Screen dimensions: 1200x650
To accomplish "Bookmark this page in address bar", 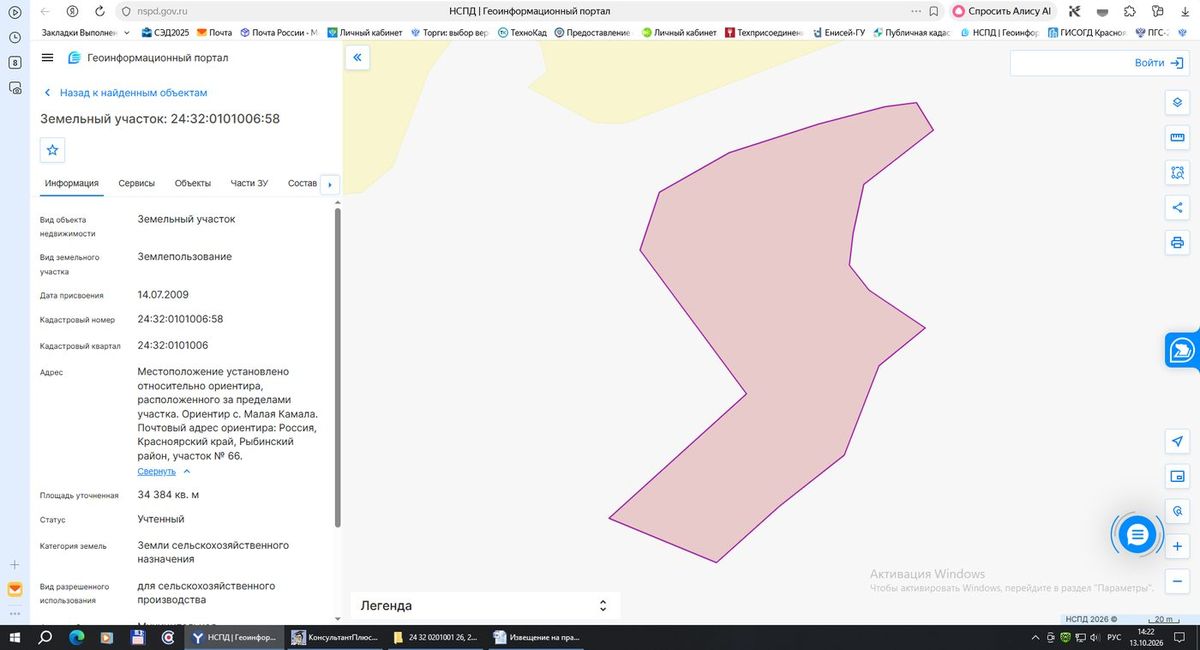I will [933, 11].
